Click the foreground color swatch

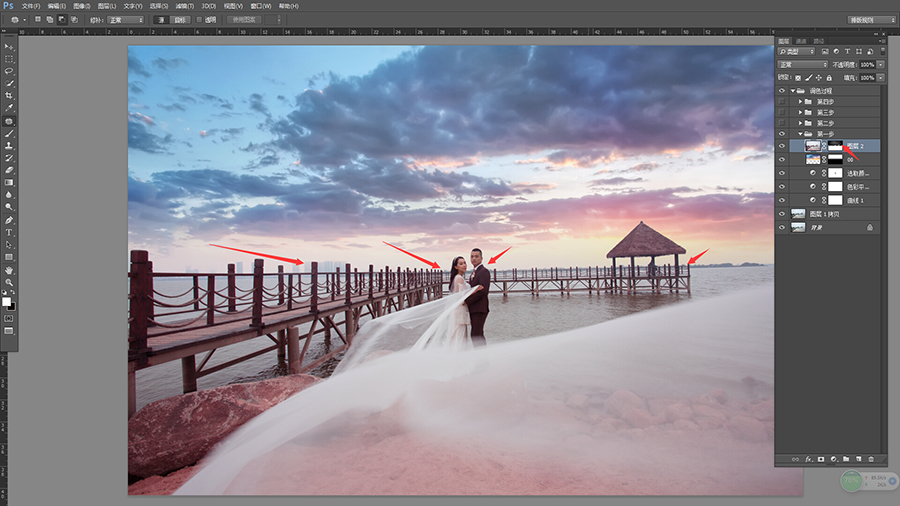pos(6,302)
